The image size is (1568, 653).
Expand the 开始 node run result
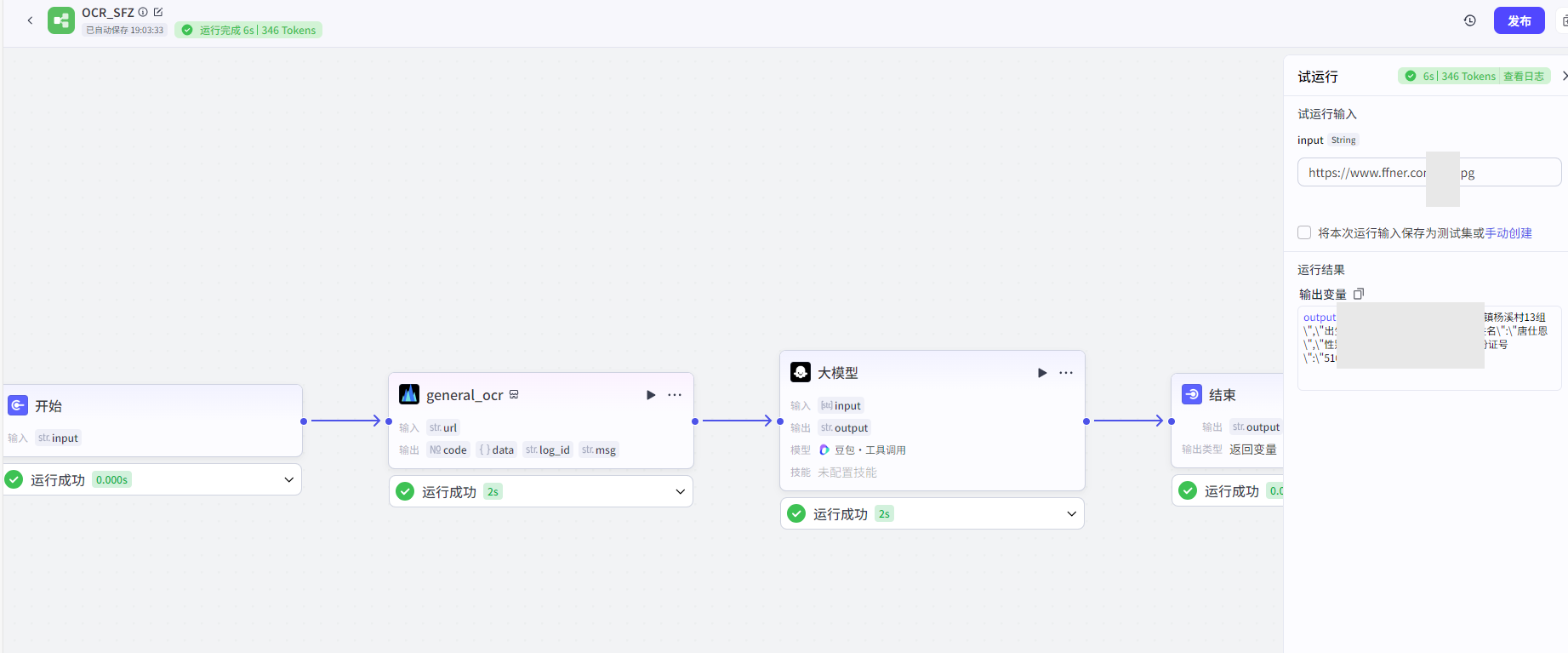(289, 480)
